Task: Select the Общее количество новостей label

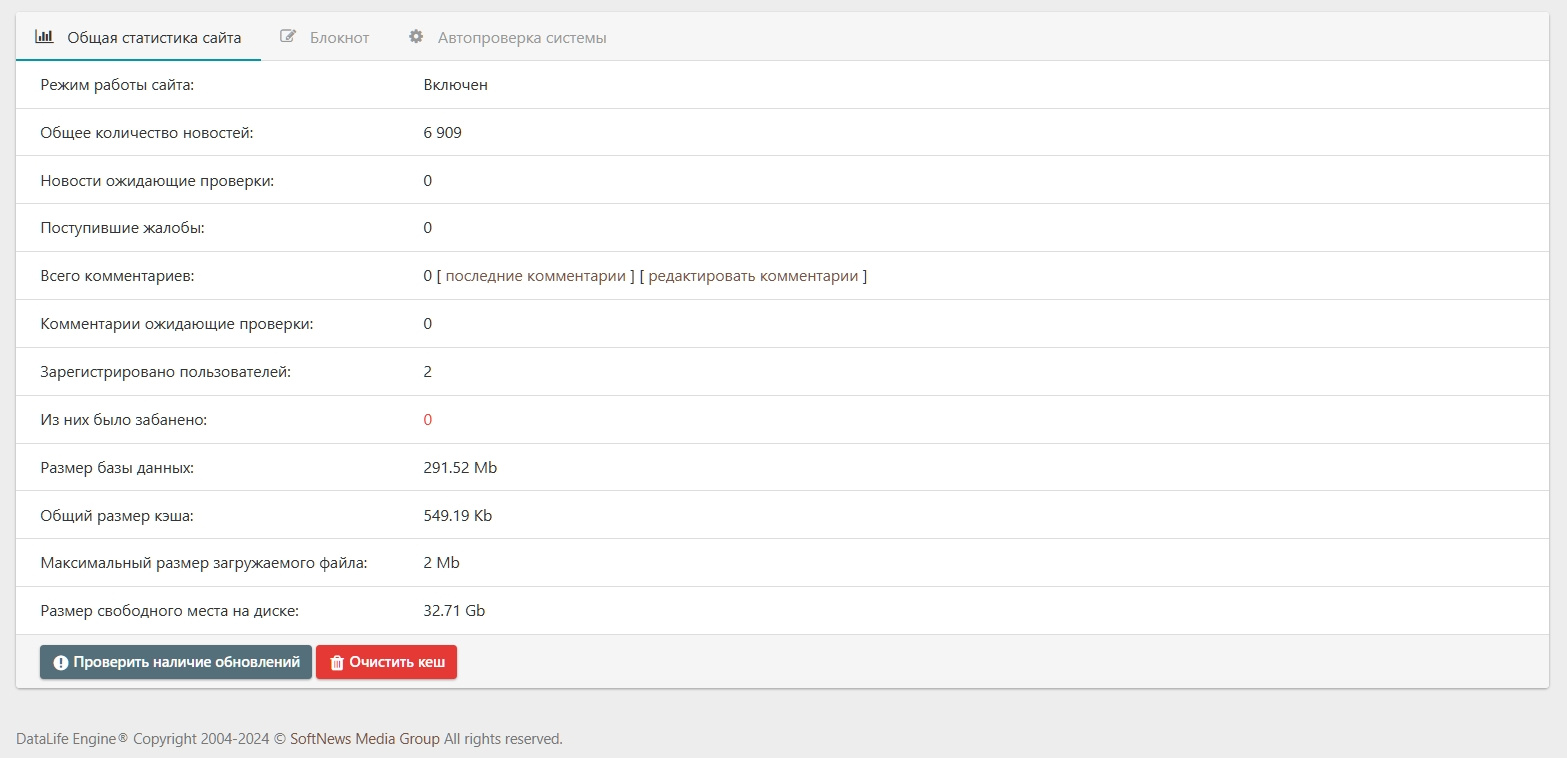Action: 147,132
